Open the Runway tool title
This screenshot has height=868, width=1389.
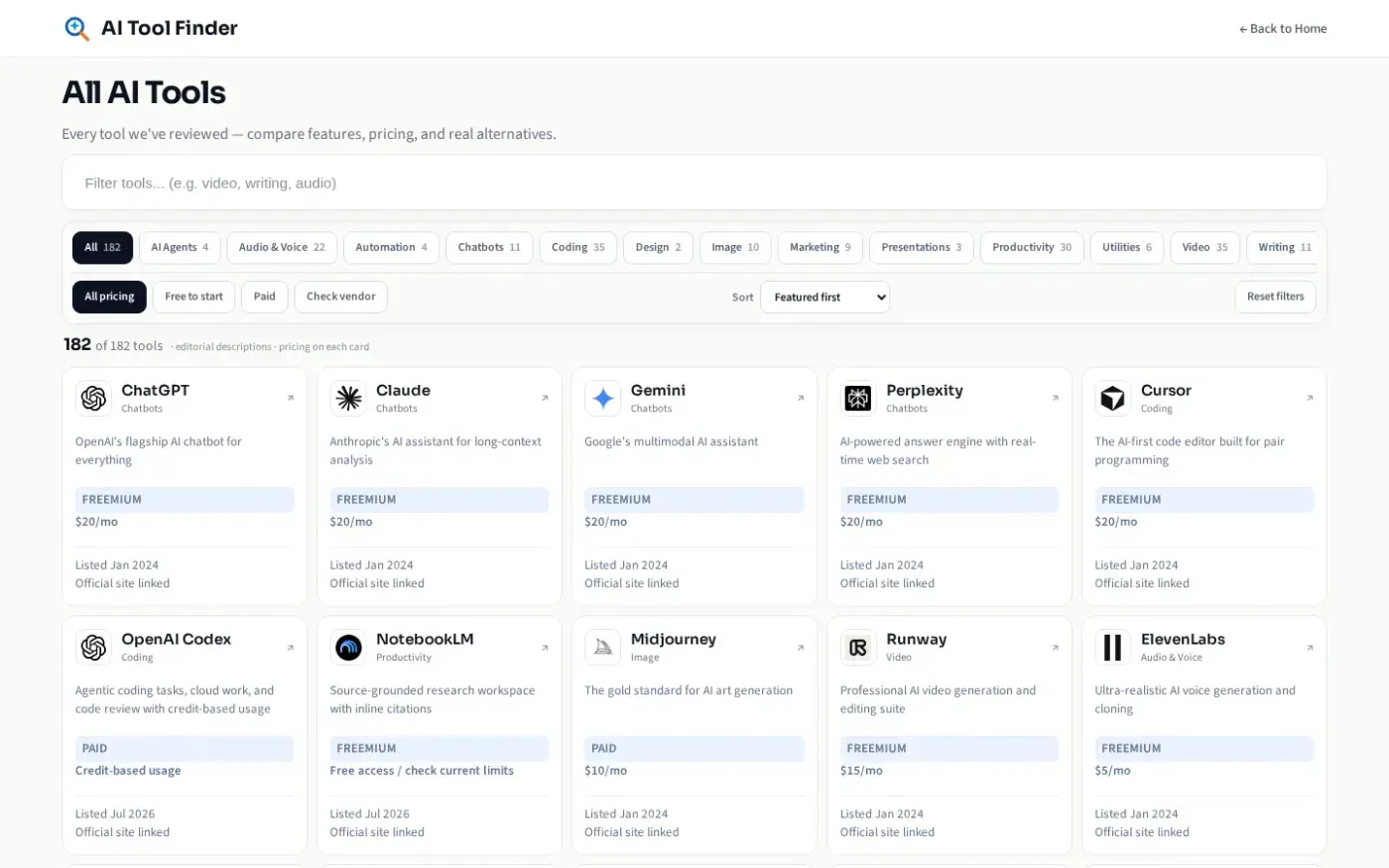point(916,640)
